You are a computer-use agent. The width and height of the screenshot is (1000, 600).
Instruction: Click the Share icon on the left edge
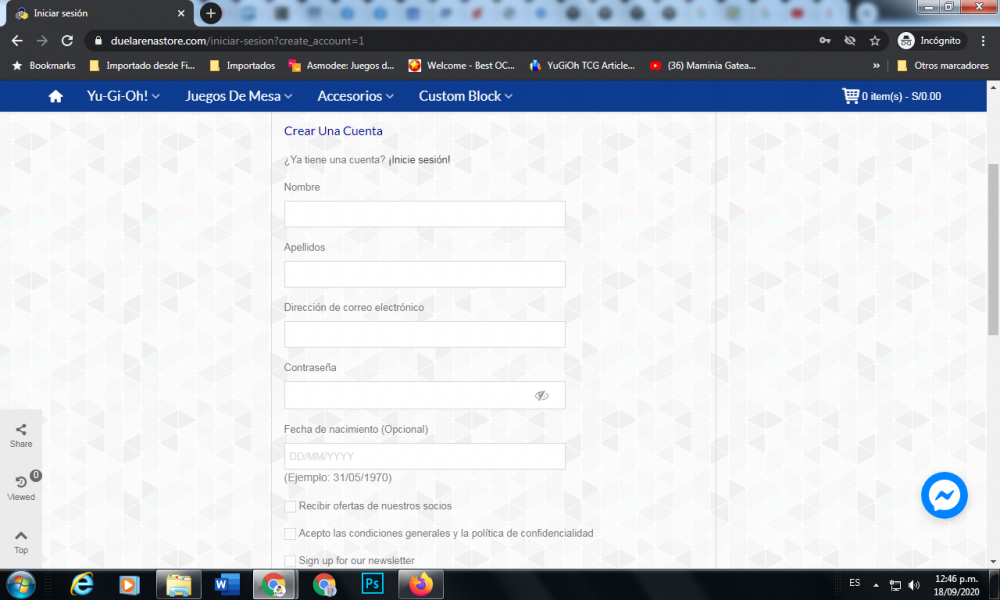[20, 427]
